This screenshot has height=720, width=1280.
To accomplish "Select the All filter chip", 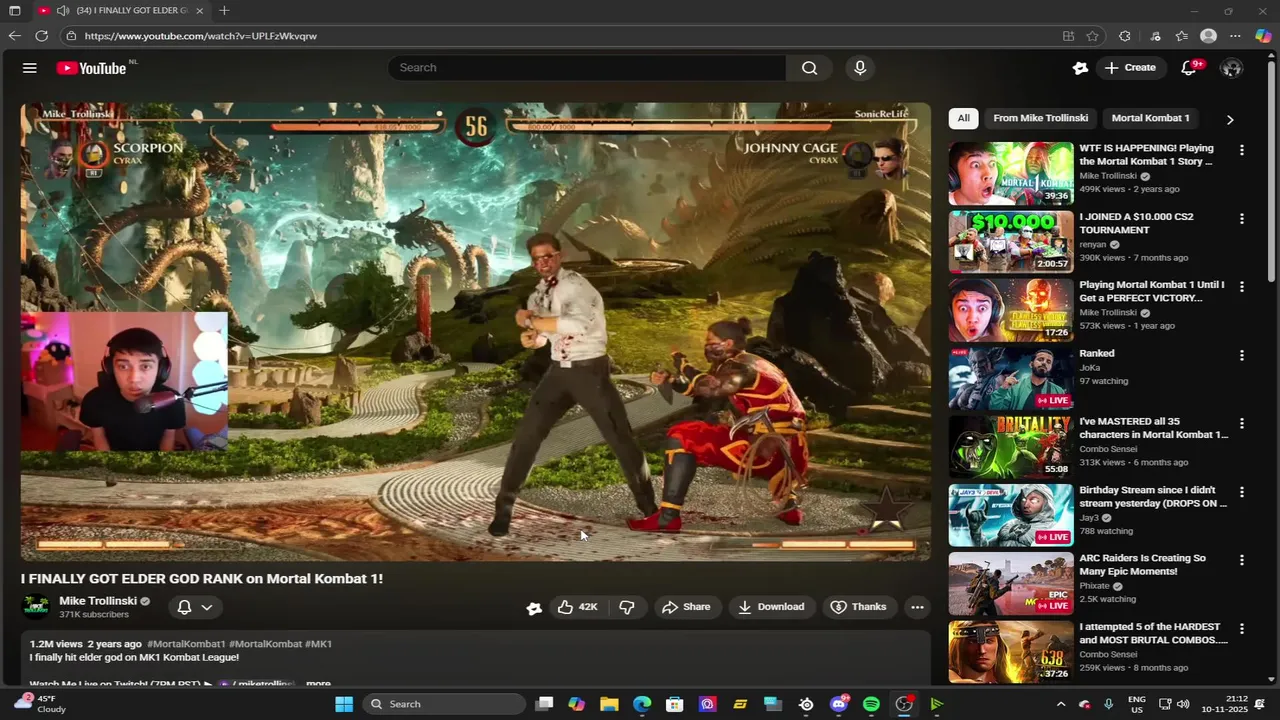I will 963,118.
